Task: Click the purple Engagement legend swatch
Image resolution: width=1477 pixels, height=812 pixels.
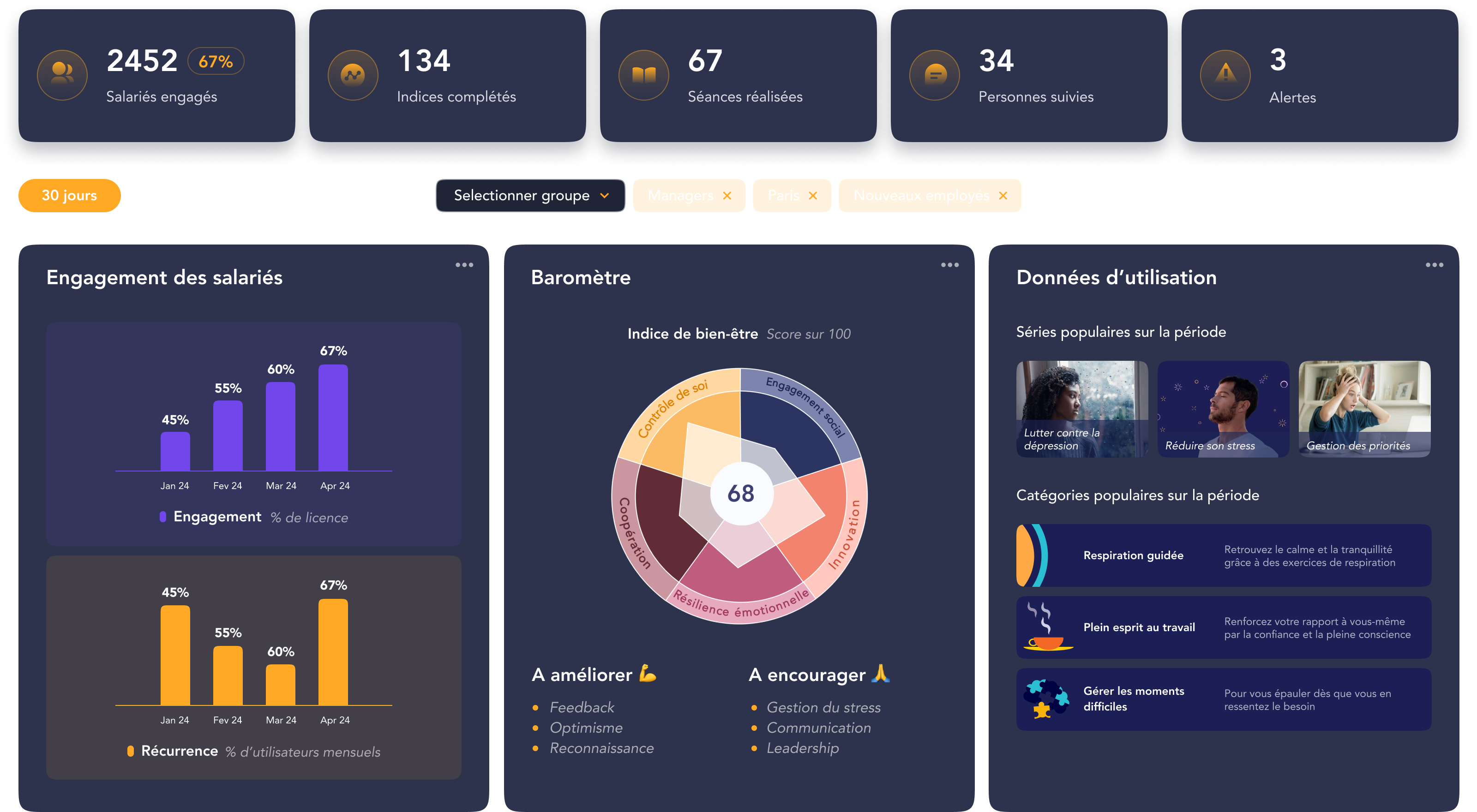Action: point(163,515)
